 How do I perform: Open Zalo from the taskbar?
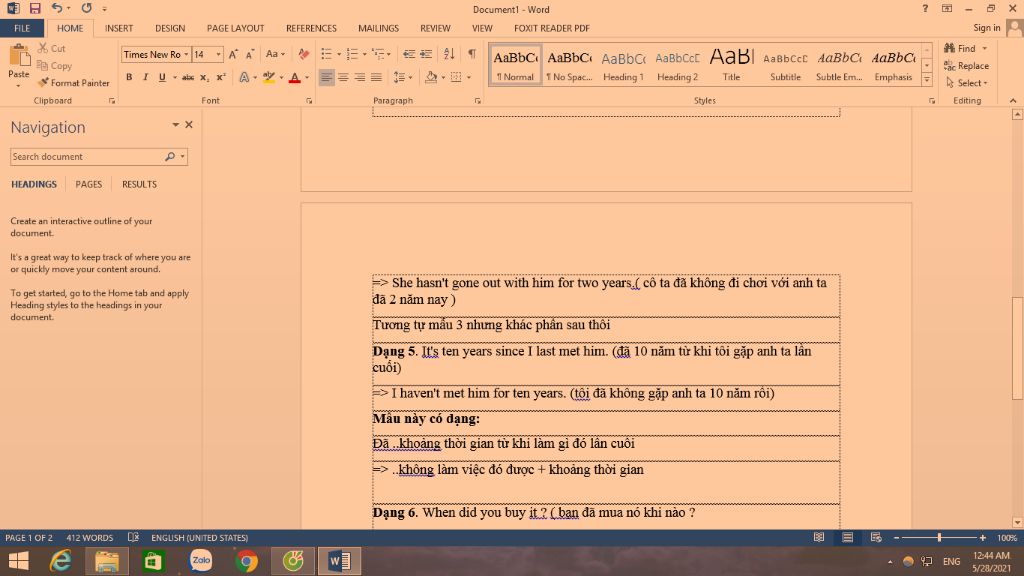[200, 561]
